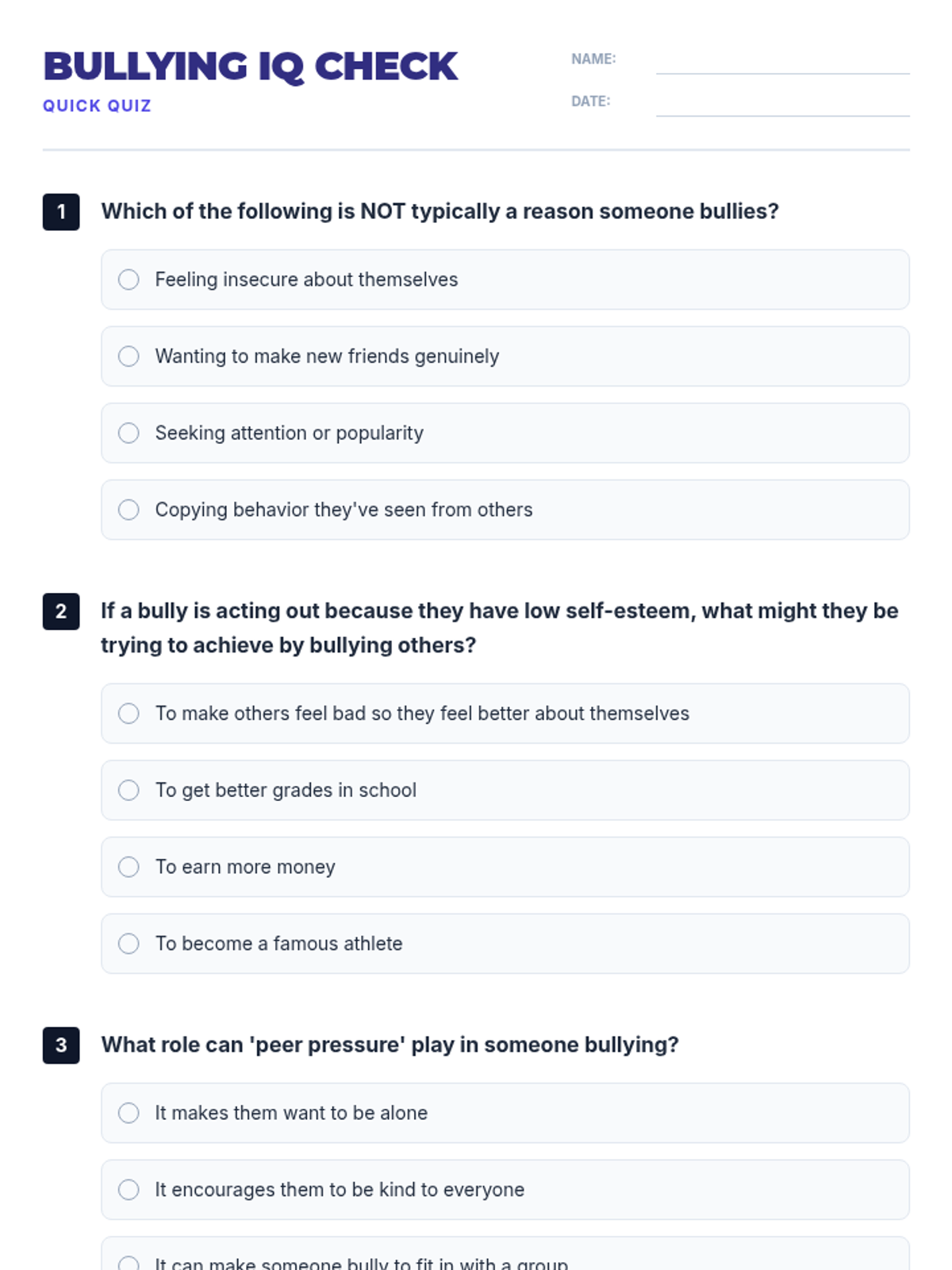Select "Seeking attention or popularity" option
Viewport: 952px width, 1270px height.
pos(129,433)
